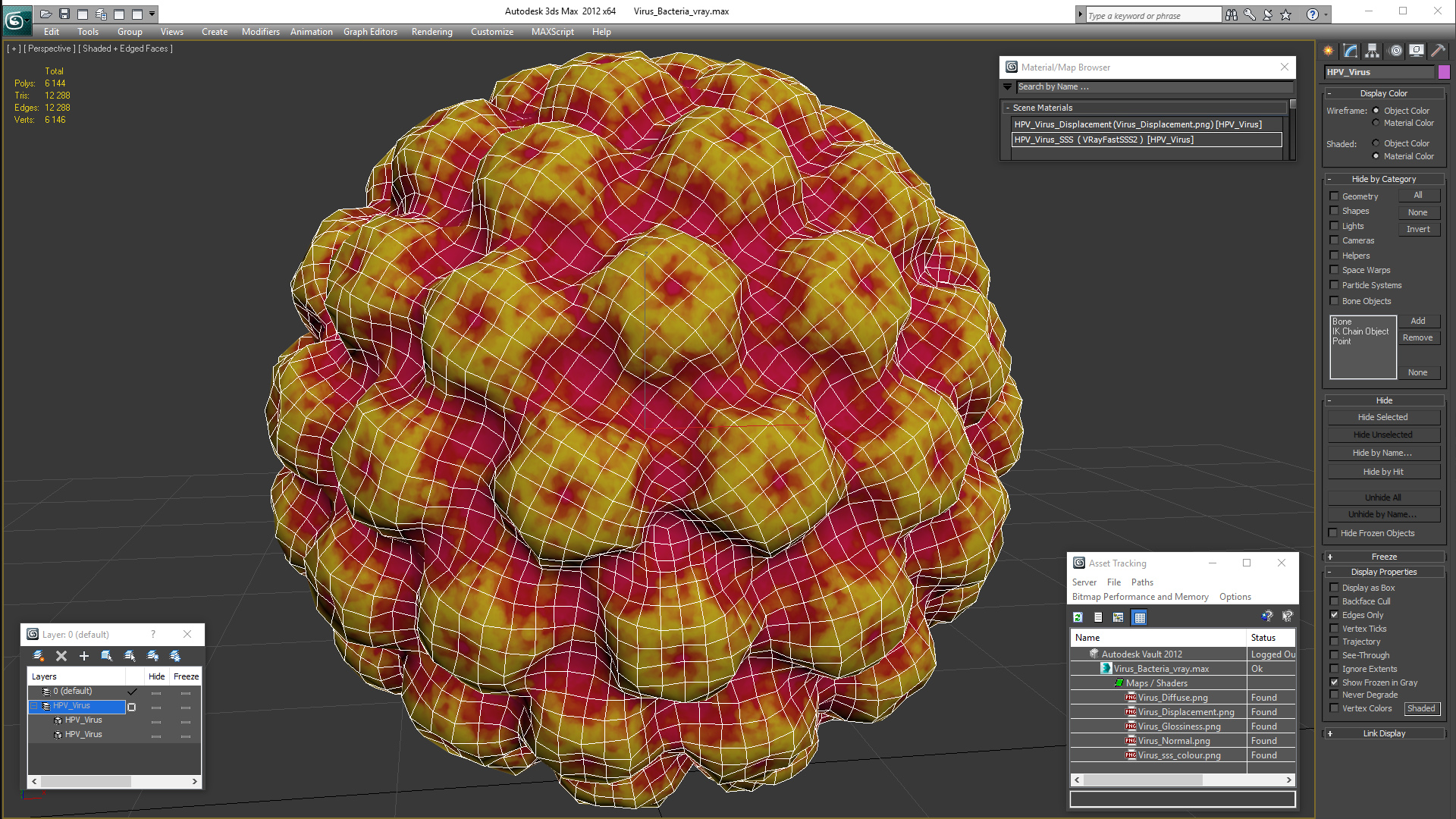Image resolution: width=1456 pixels, height=819 pixels.
Task: Click the Unhide All button
Action: point(1383,497)
